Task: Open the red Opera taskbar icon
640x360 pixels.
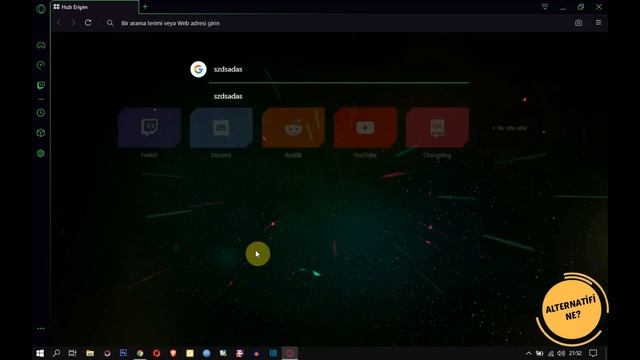Action: [x=156, y=353]
